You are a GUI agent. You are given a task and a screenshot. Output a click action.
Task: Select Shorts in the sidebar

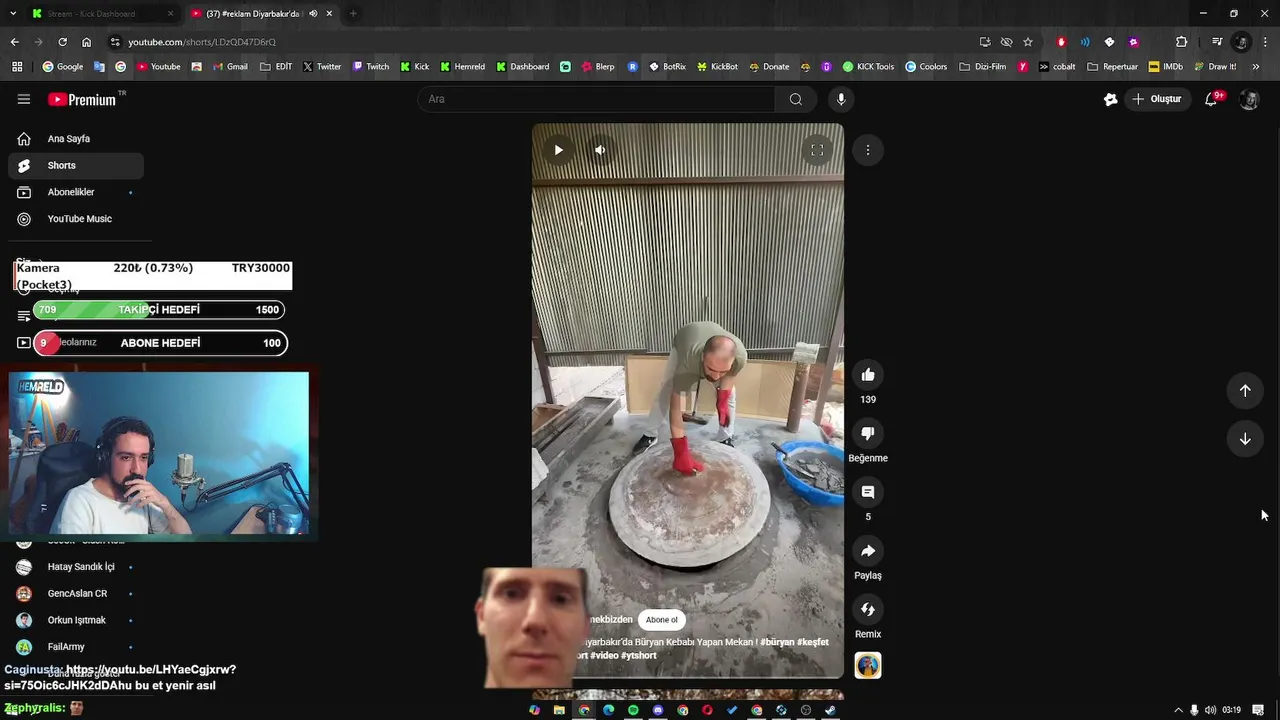76,165
